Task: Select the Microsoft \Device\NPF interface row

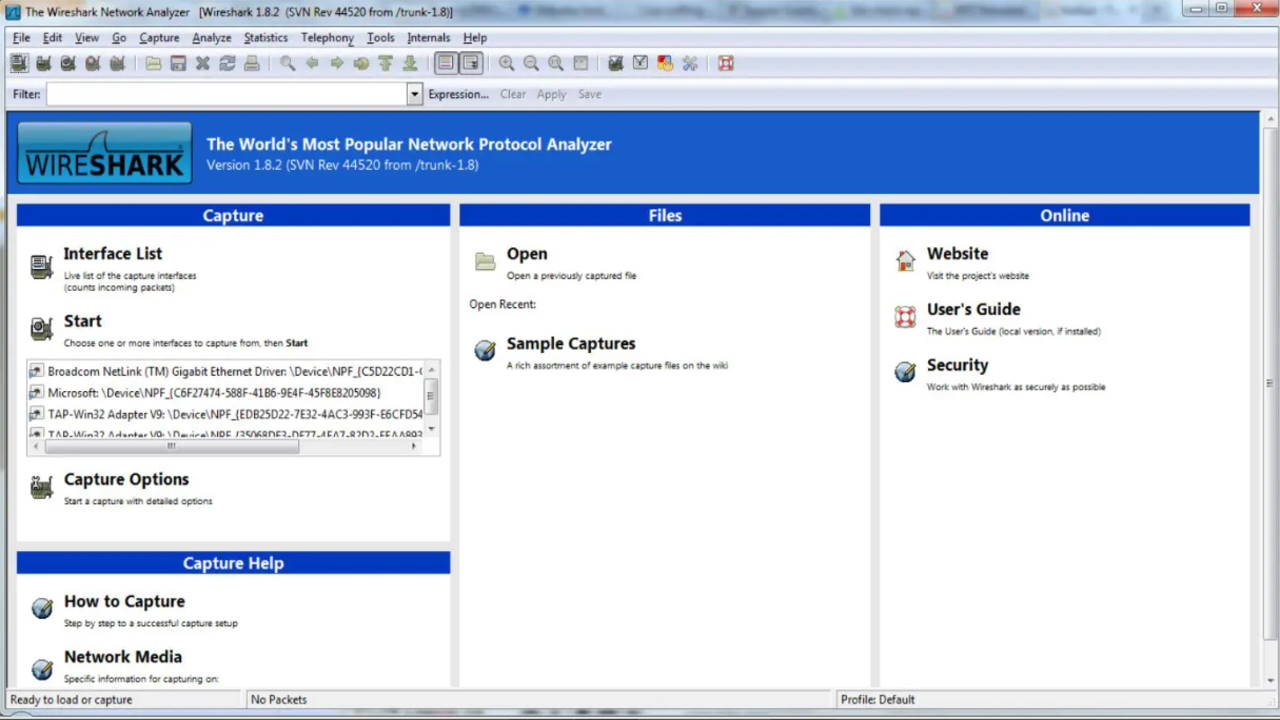Action: pyautogui.click(x=226, y=393)
